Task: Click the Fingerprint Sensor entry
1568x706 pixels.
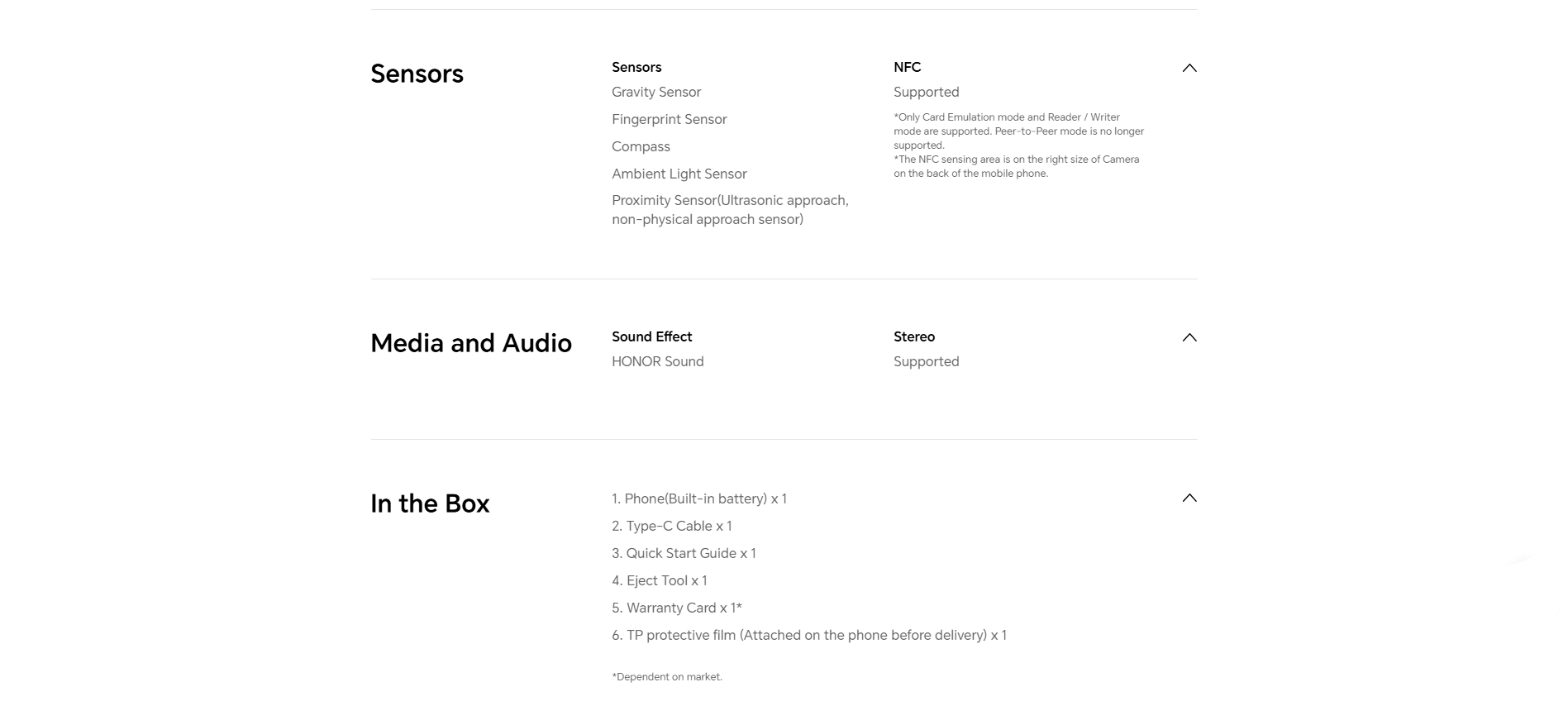Action: (x=669, y=119)
